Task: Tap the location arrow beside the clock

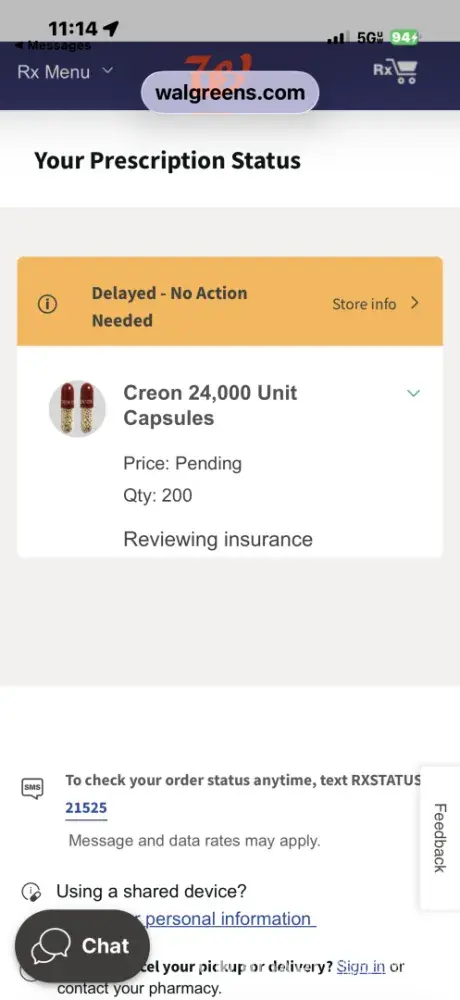Action: (x=110, y=28)
